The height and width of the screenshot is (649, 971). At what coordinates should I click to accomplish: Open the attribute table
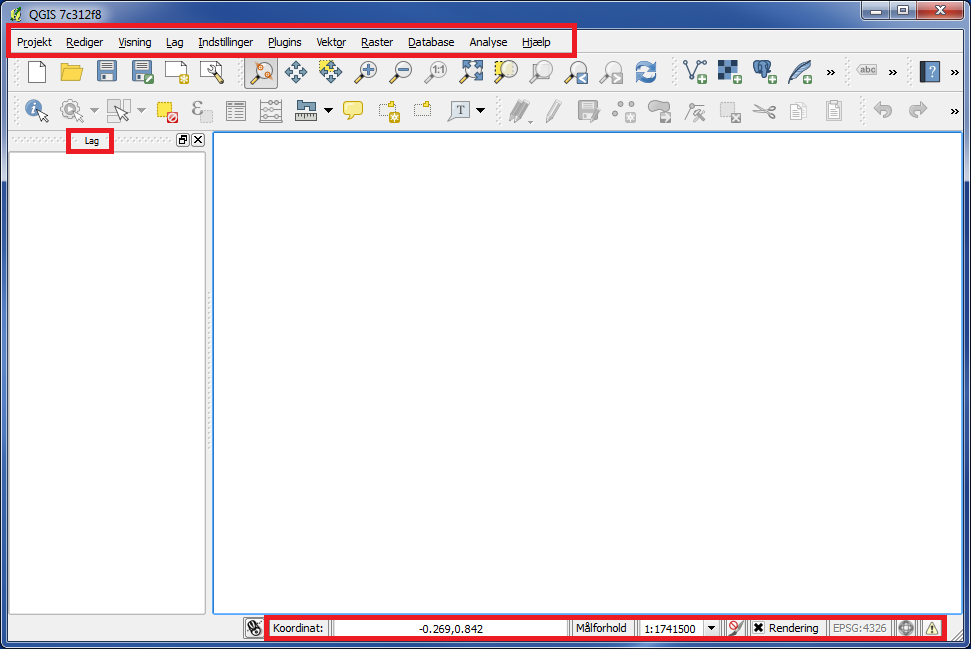coord(236,111)
